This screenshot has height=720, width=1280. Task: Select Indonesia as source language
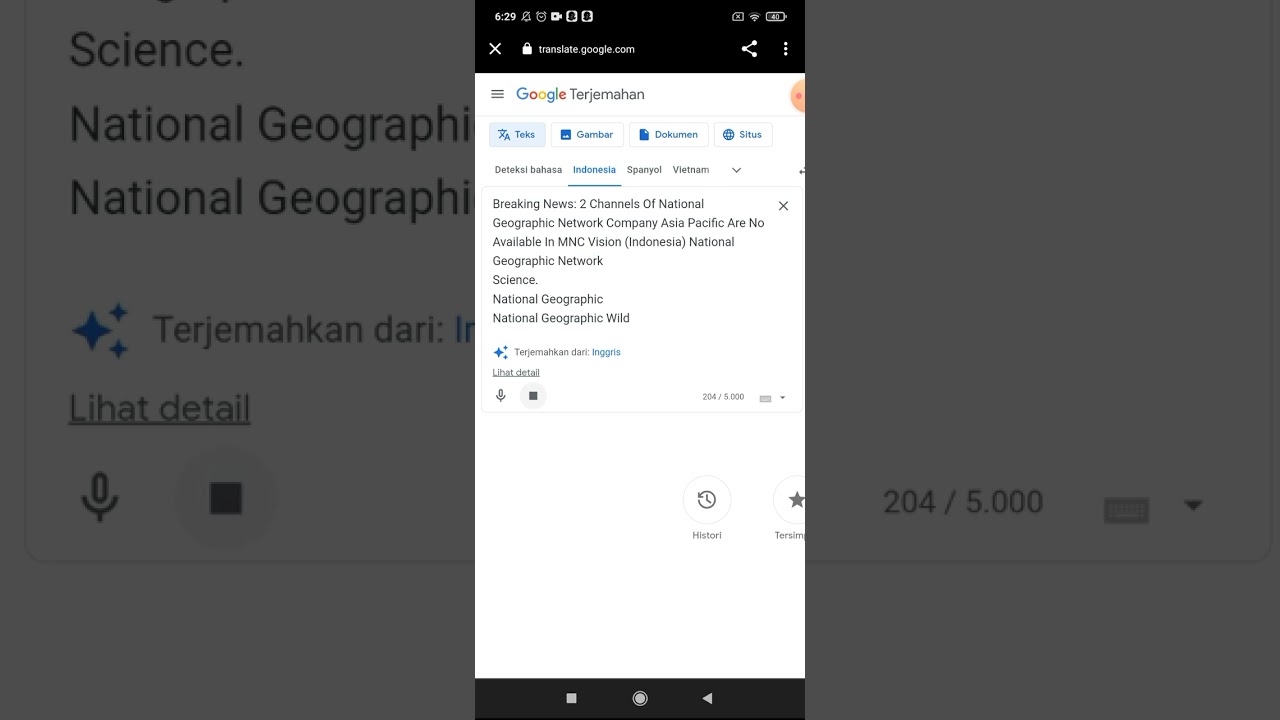pos(594,170)
